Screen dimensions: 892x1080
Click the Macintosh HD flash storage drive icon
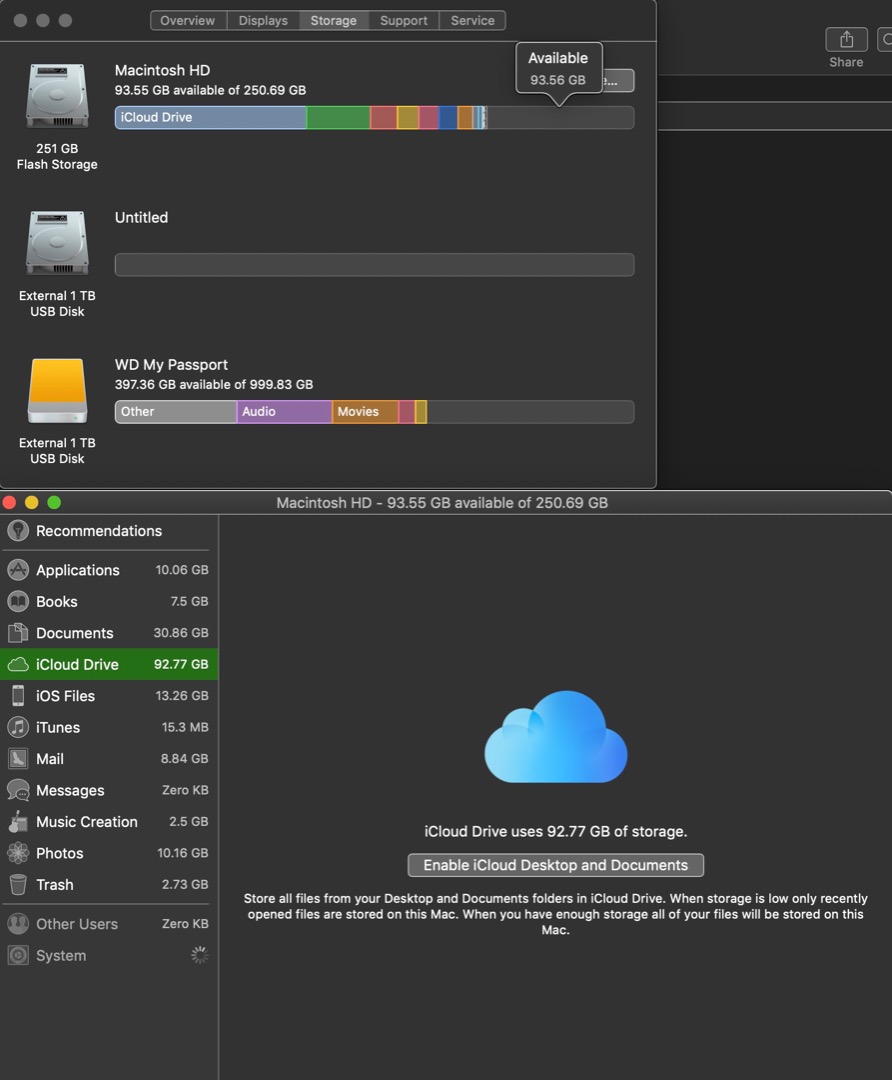click(57, 96)
